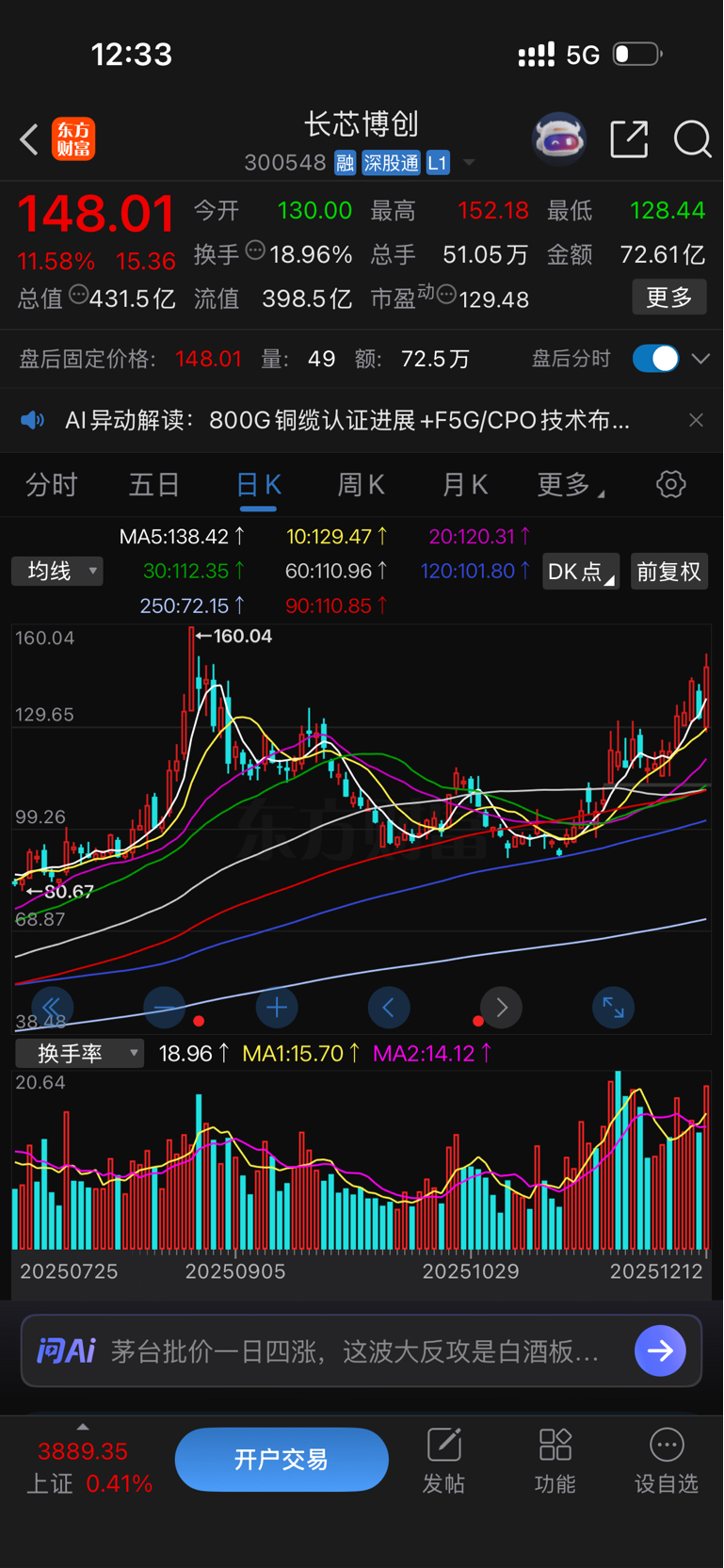The image size is (724, 1568).
Task: Tap the magenta 20:120.31 MA value
Action: pyautogui.click(x=479, y=537)
